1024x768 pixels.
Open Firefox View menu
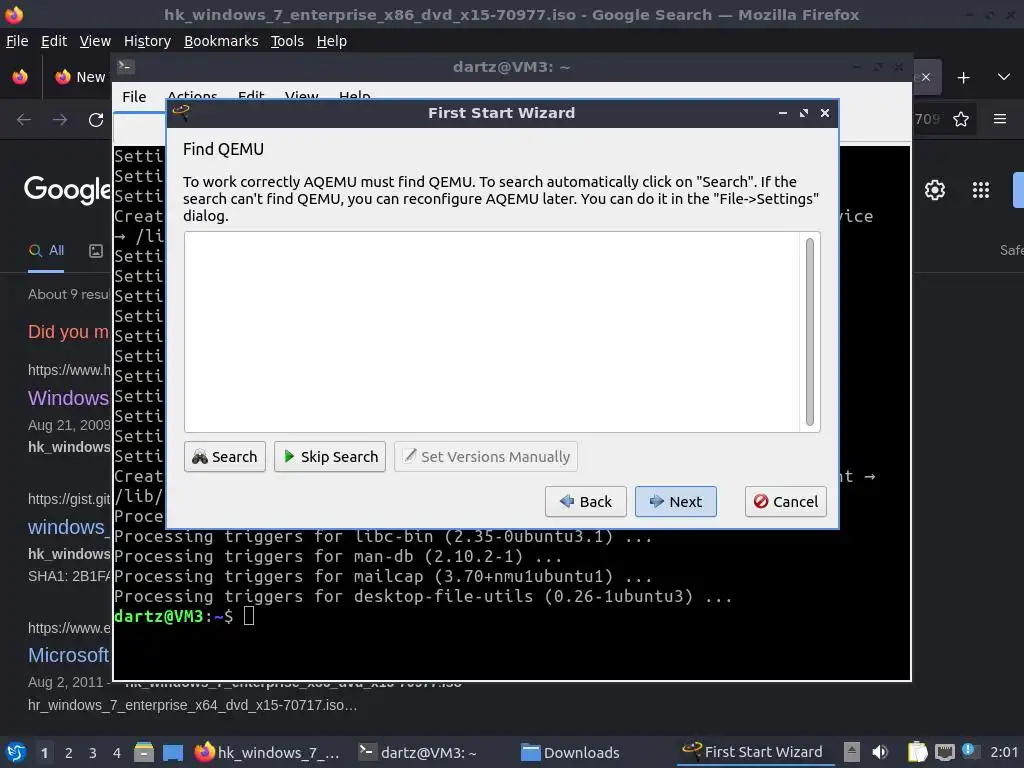click(95, 41)
